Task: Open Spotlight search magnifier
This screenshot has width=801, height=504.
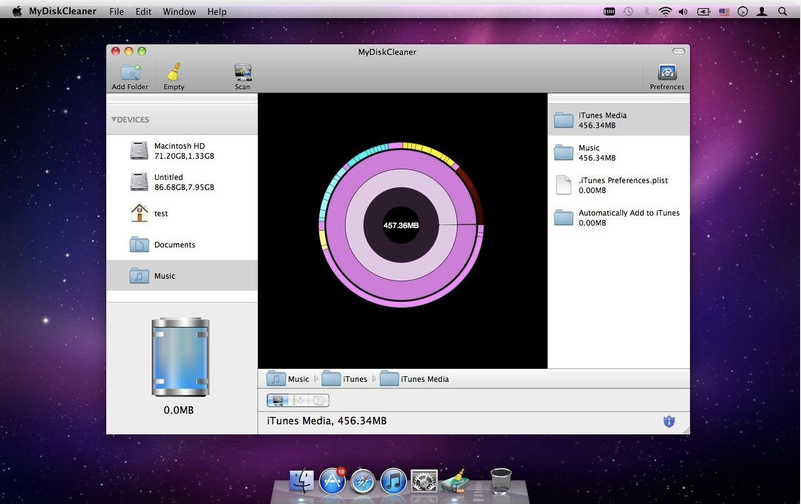Action: point(782,11)
